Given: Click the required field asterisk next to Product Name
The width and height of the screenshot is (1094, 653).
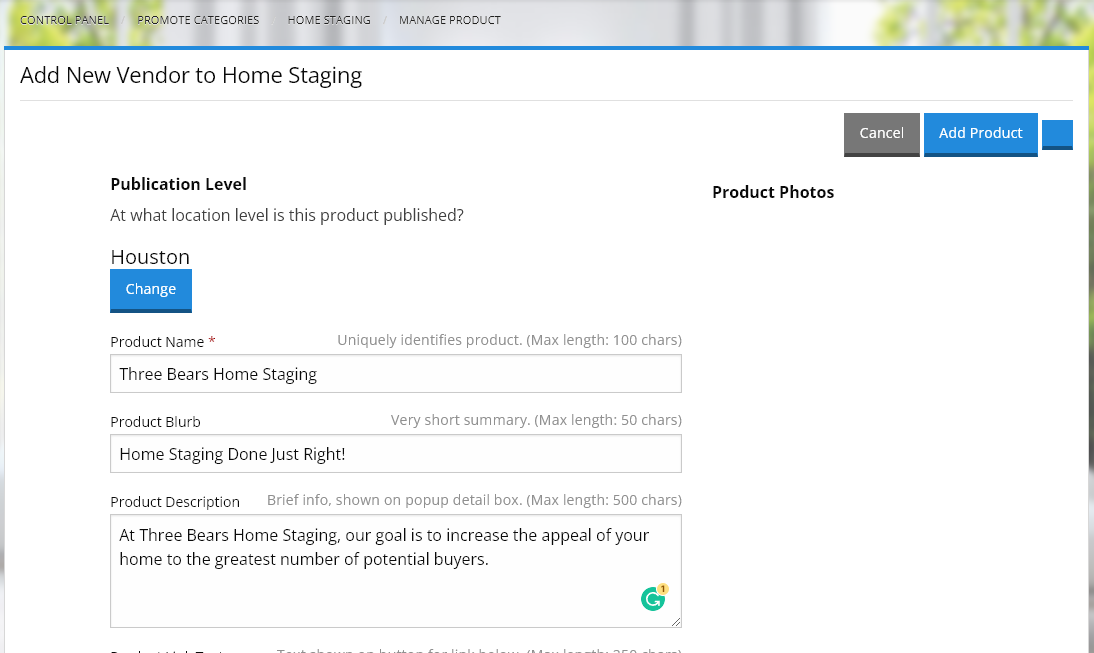Looking at the screenshot, I should point(211,340).
